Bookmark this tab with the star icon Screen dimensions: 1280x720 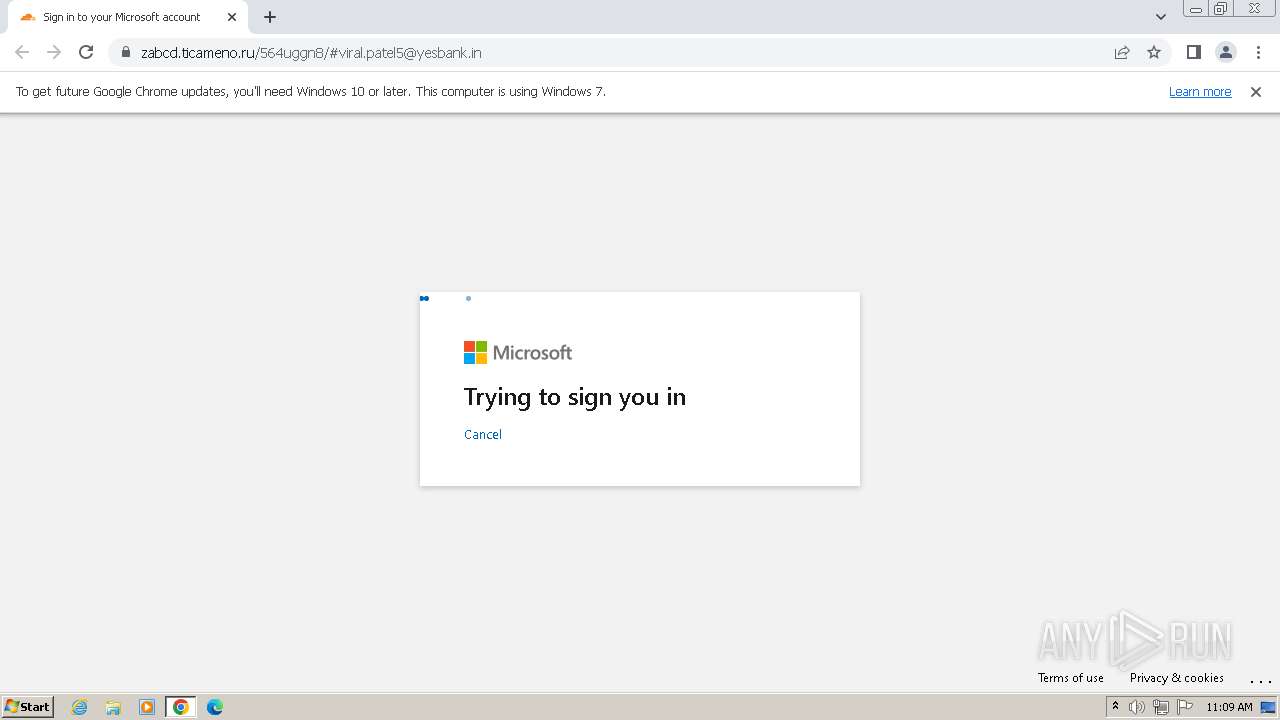[1154, 52]
